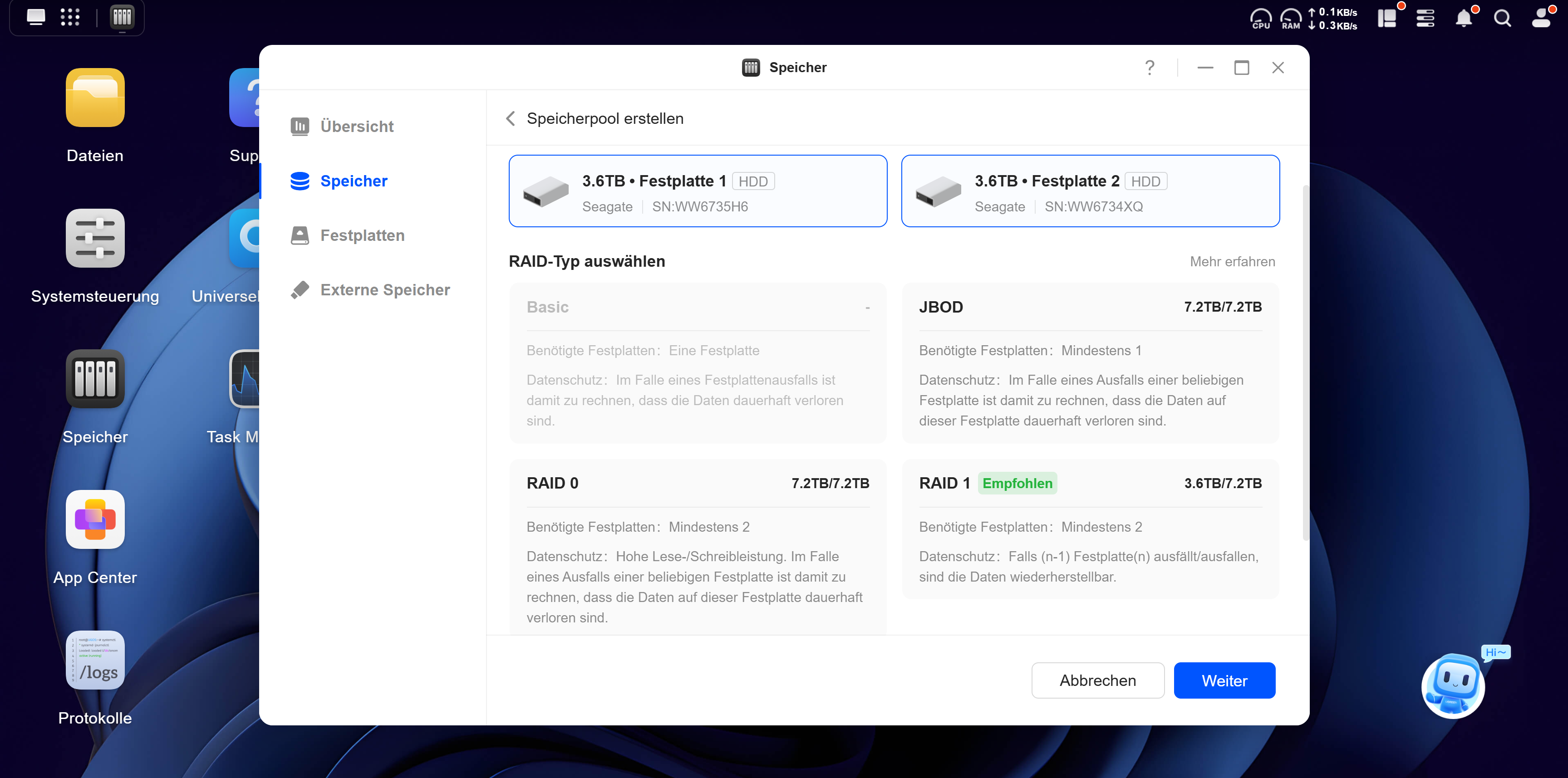
Task: Click the notification bell icon
Action: click(x=1464, y=18)
